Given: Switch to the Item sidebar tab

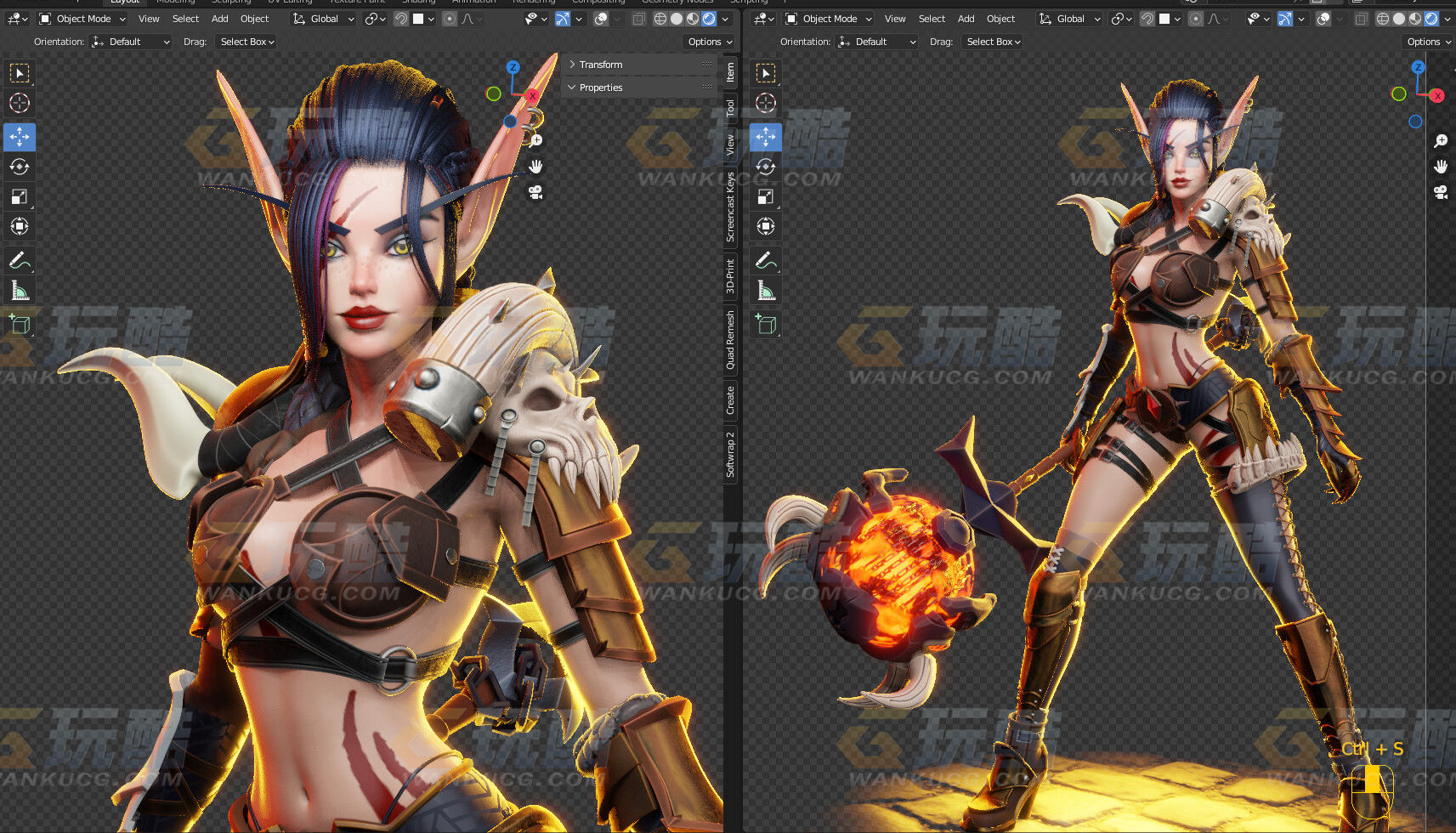Looking at the screenshot, I should [x=730, y=72].
